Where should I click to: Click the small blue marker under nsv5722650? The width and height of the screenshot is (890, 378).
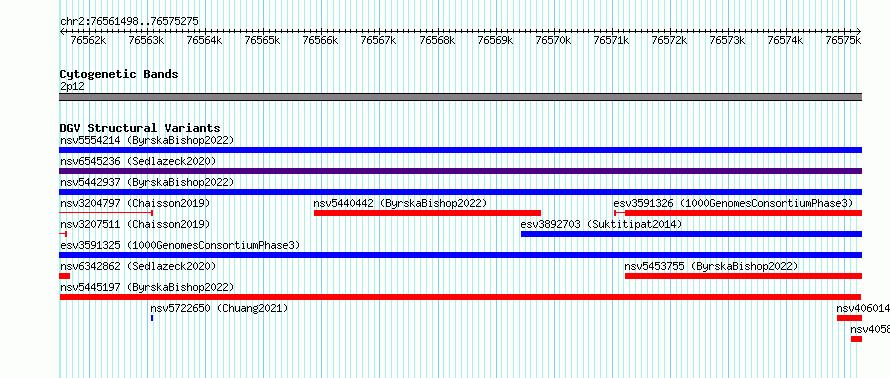(152, 318)
